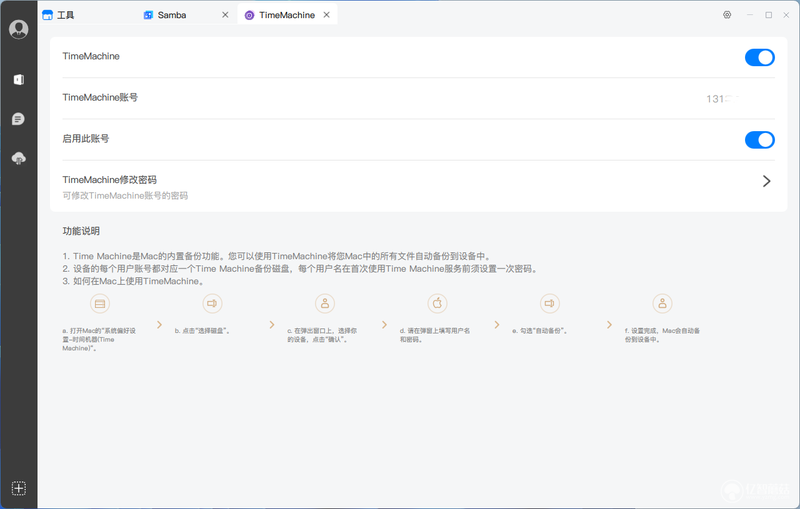Viewport: 800px width, 509px height.
Task: Close the Samba tab
Action: coord(225,15)
